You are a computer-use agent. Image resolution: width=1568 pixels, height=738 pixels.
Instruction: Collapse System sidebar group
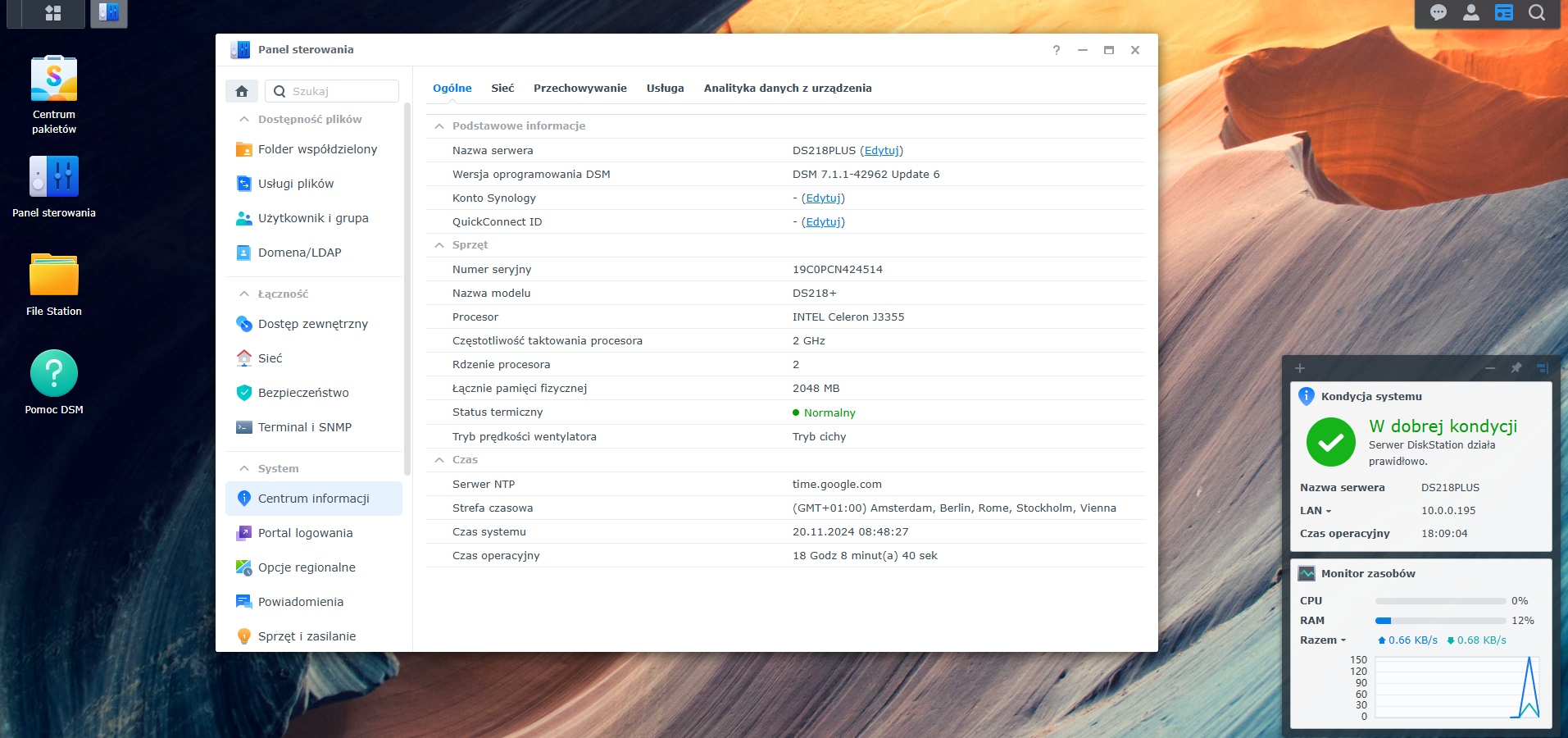(x=243, y=468)
